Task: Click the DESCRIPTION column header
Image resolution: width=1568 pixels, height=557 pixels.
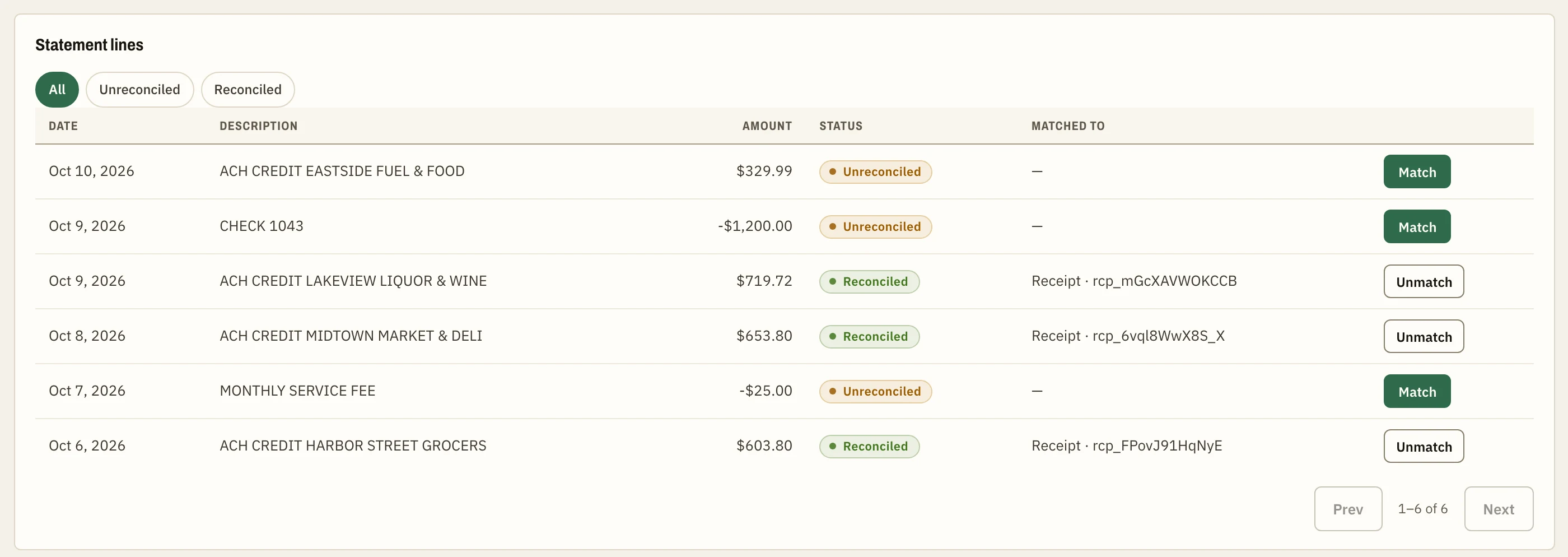Action: pyautogui.click(x=259, y=126)
